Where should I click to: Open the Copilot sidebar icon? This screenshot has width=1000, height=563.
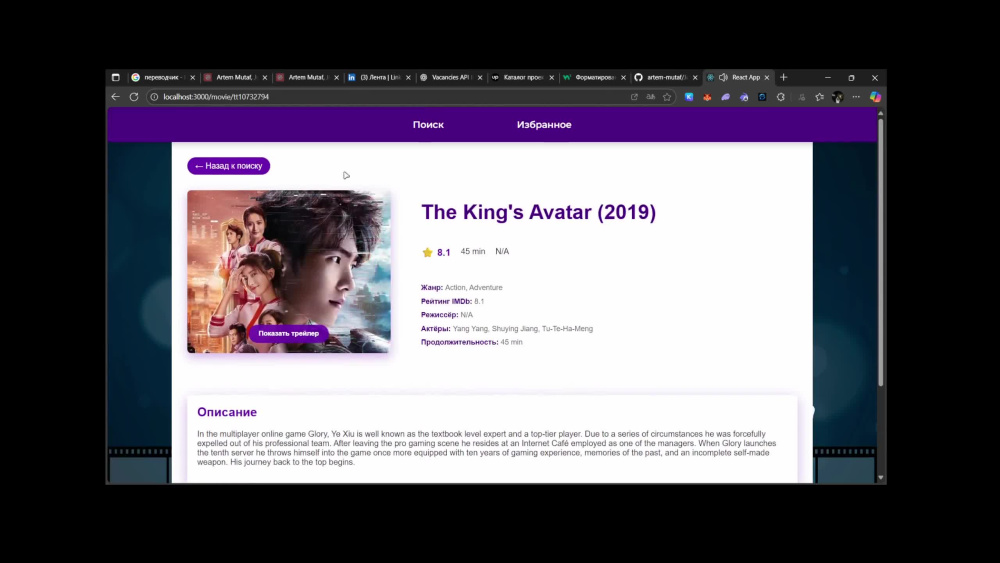point(876,97)
